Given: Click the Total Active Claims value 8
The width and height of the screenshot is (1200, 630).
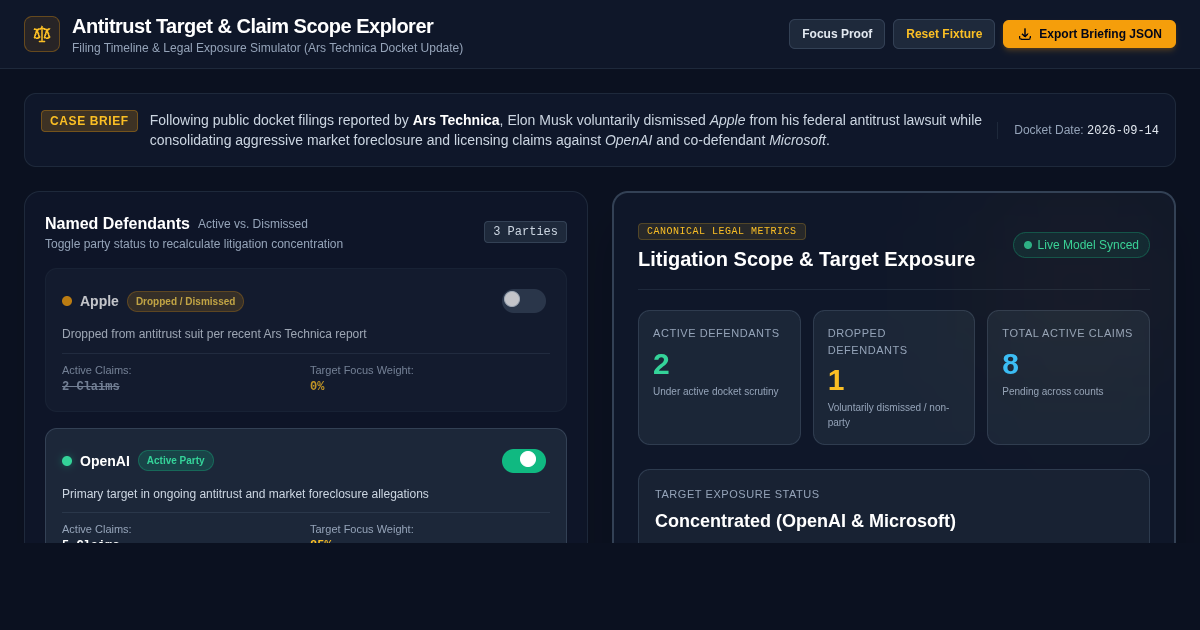Looking at the screenshot, I should [1011, 364].
